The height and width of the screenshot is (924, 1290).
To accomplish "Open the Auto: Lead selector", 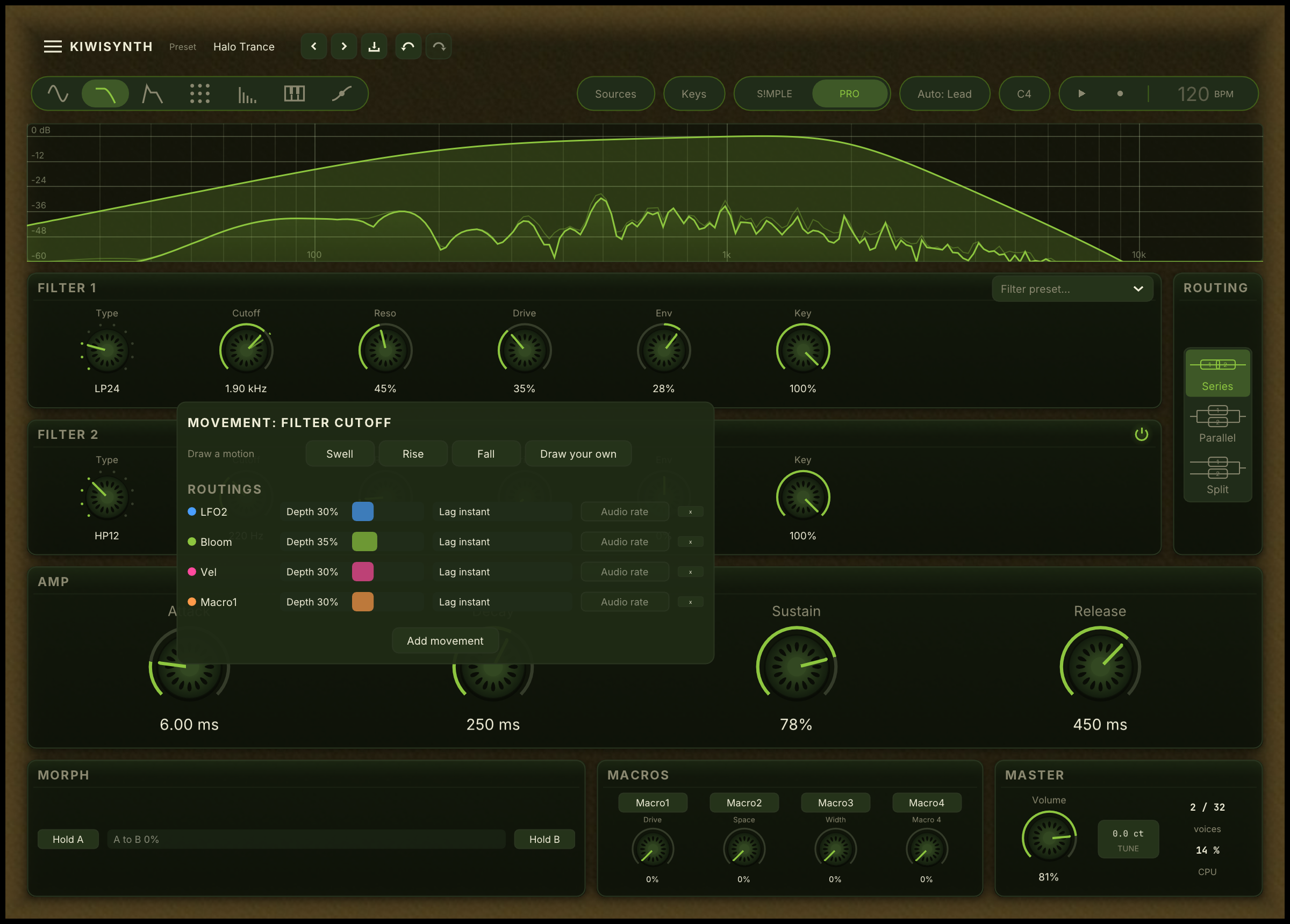I will (x=944, y=94).
